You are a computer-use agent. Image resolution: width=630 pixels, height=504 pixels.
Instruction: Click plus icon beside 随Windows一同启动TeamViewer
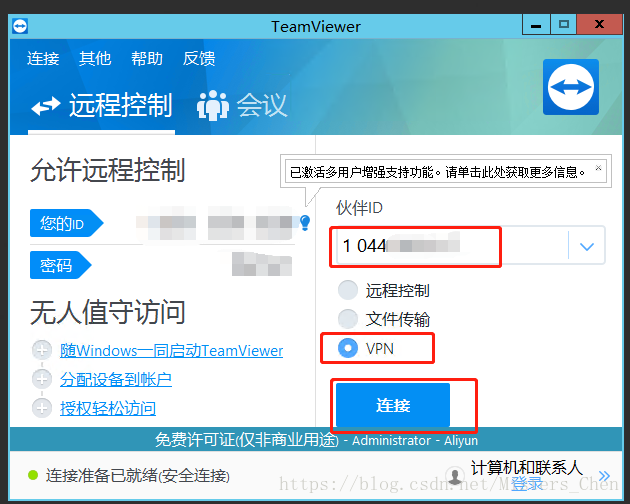tap(42, 350)
